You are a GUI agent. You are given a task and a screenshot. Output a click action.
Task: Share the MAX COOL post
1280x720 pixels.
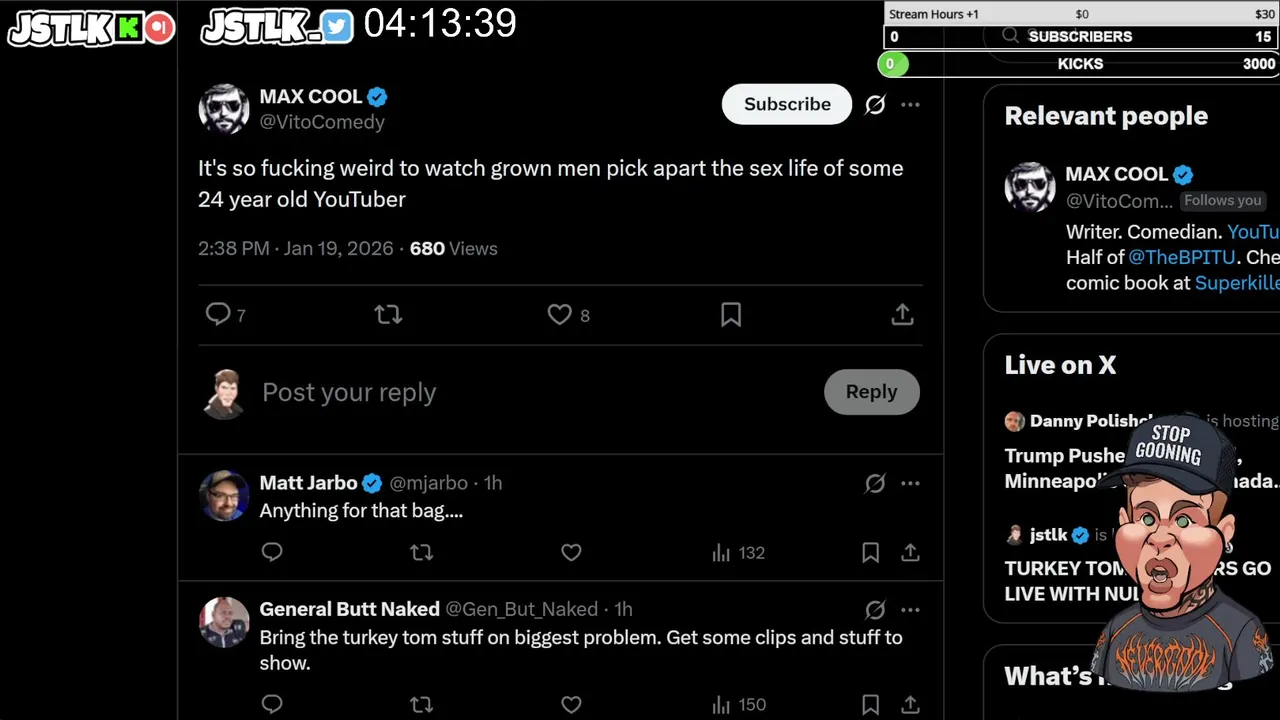(902, 315)
